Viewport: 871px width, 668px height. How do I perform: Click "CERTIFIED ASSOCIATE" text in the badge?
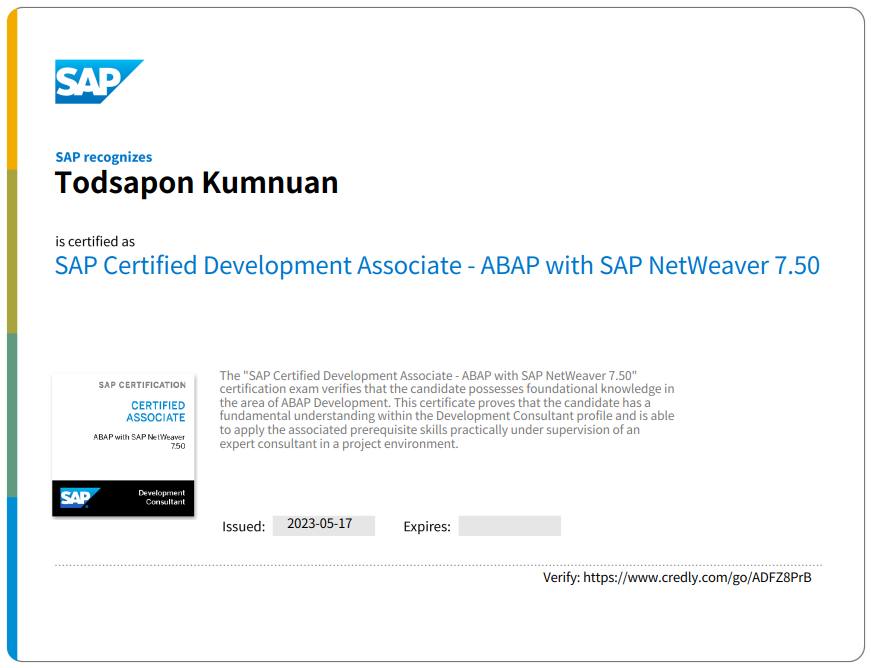[156, 411]
